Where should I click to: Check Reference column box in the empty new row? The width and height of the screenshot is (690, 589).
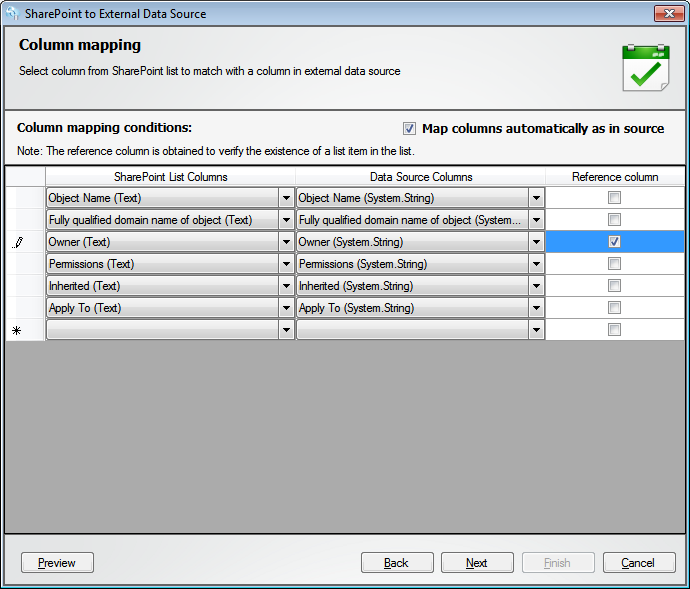click(614, 329)
